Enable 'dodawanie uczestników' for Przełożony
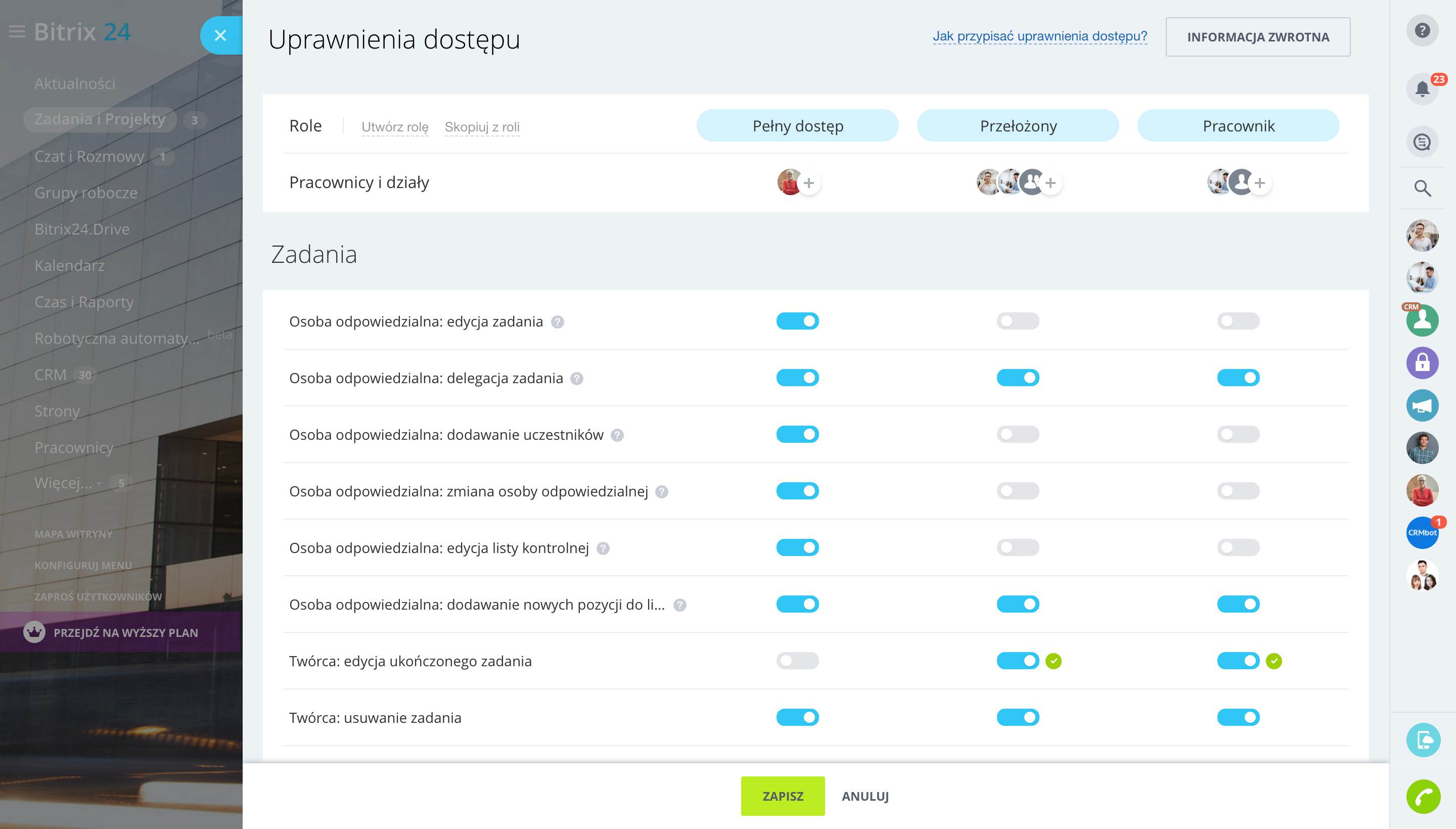The height and width of the screenshot is (829, 1456). pyautogui.click(x=1018, y=434)
